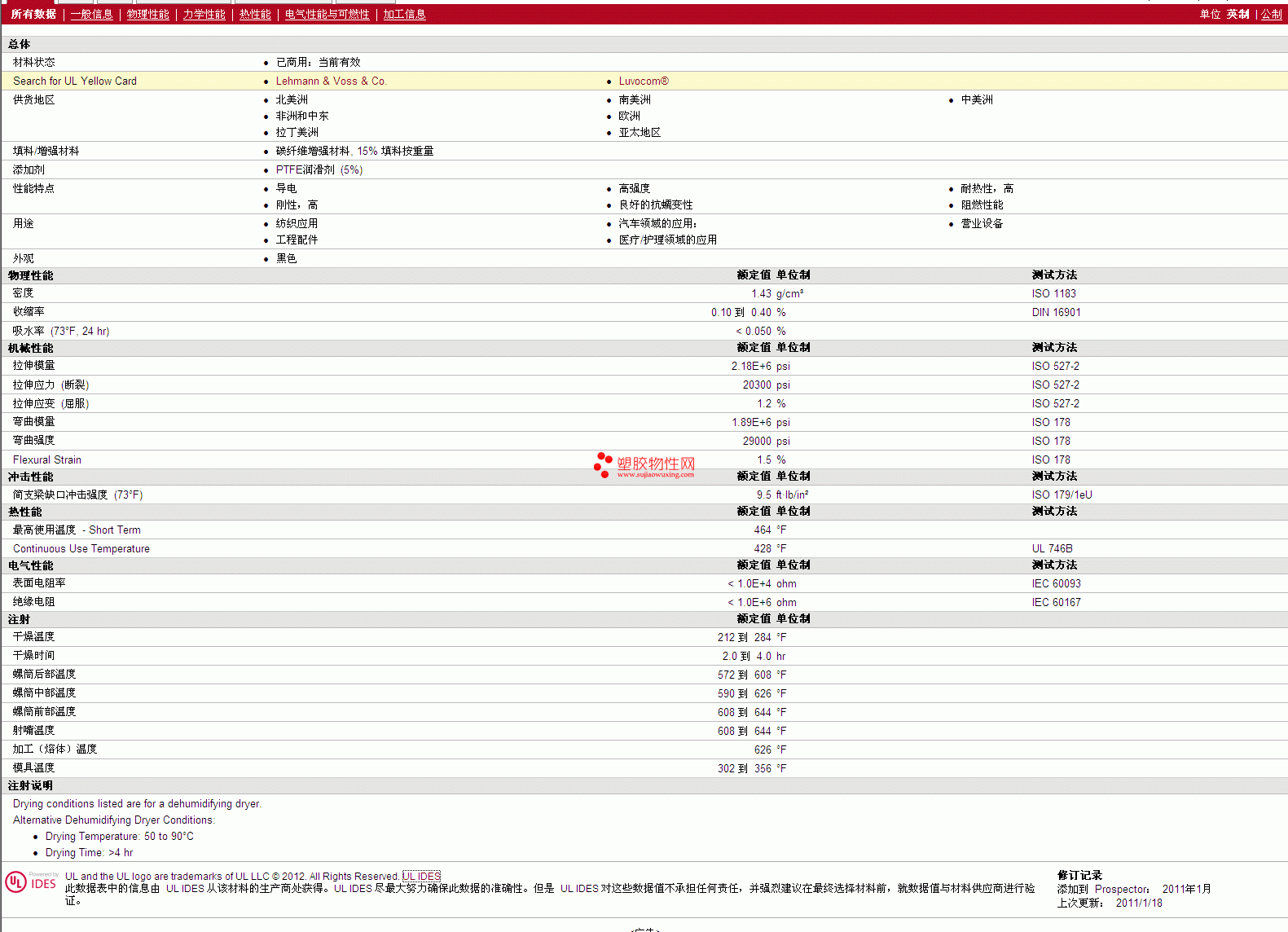Click the 阻燃性能 feature entry

pos(982,204)
